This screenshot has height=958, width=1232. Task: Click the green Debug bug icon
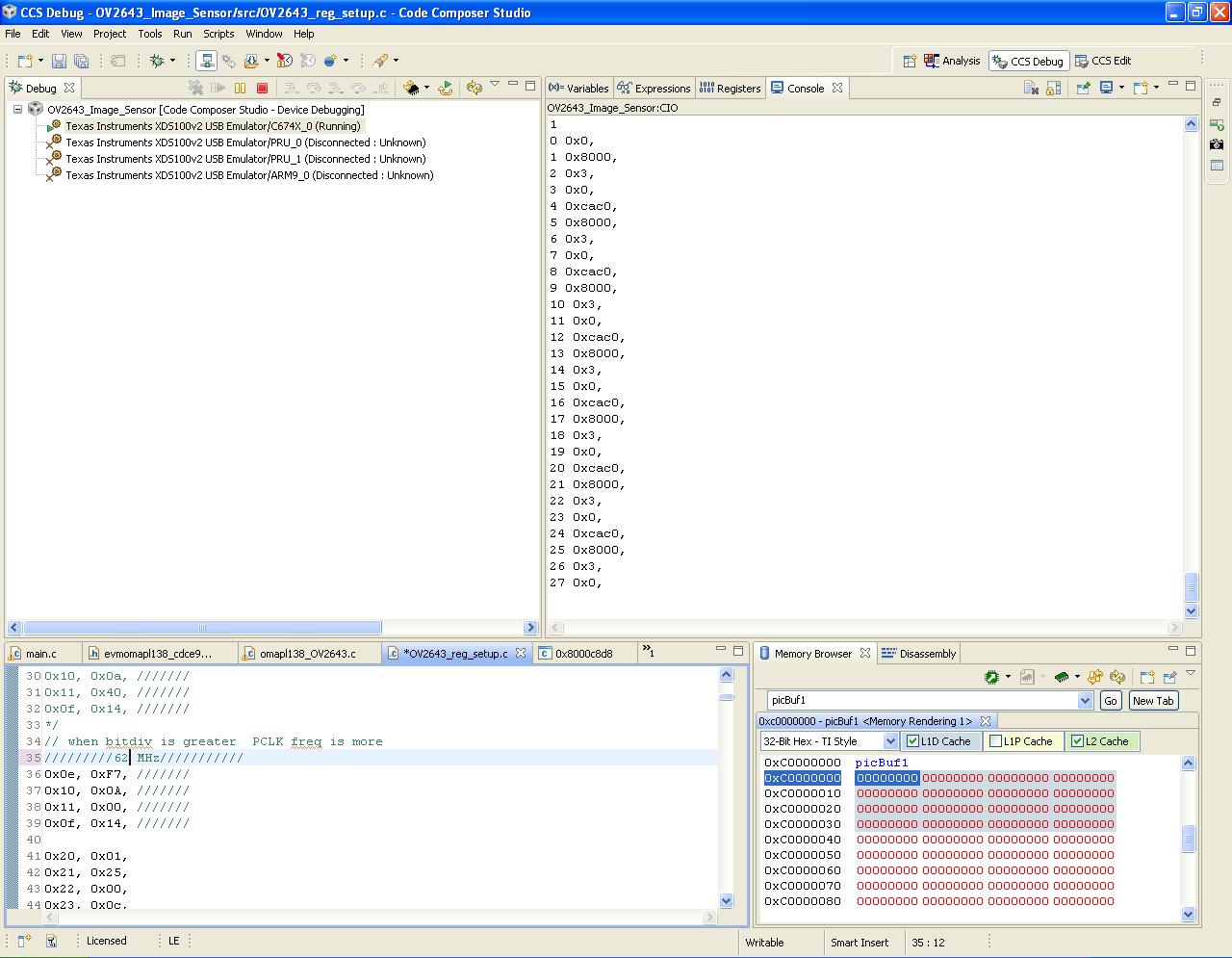[158, 61]
